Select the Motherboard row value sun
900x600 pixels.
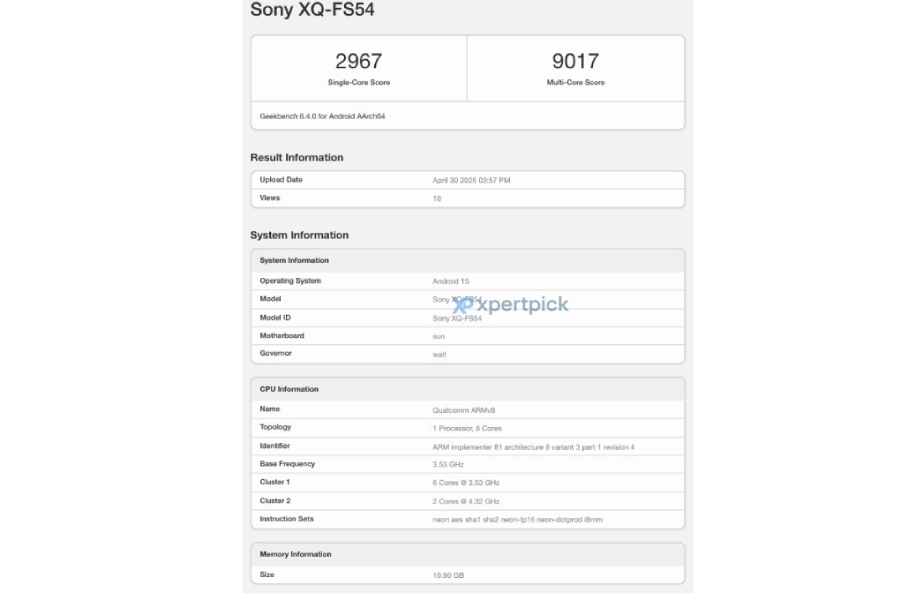[438, 336]
